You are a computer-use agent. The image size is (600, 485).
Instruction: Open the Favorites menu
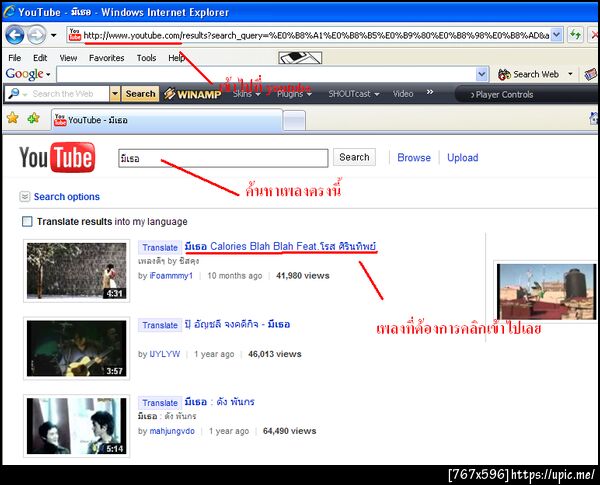(106, 58)
